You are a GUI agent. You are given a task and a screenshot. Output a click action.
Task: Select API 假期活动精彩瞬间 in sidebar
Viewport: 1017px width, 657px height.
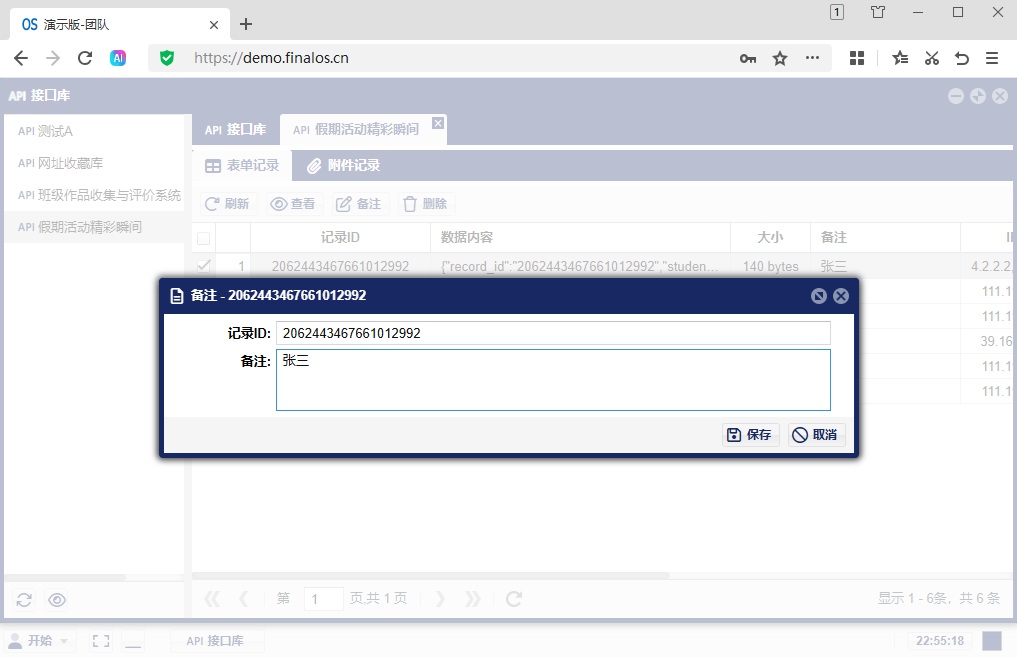(94, 227)
